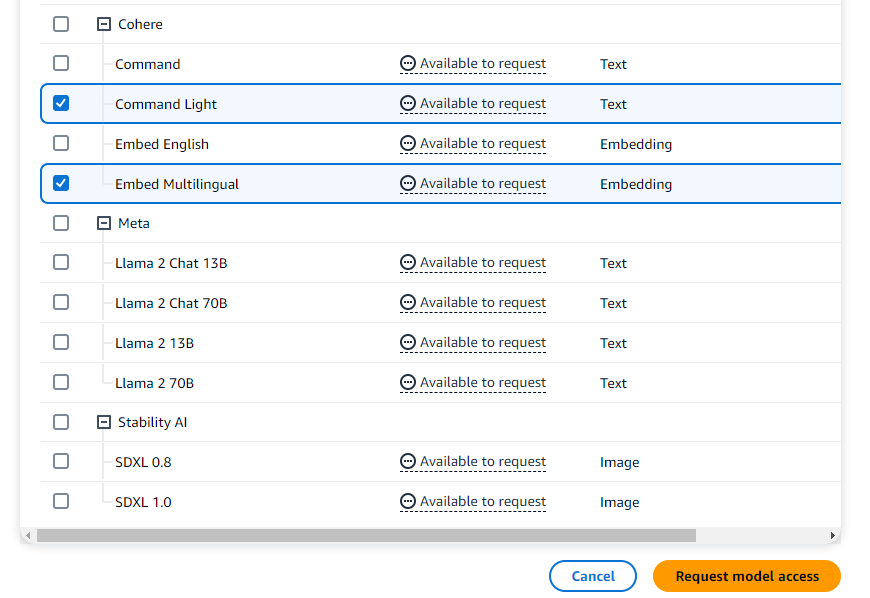Viewport: 870px width, 598px height.
Task: Tick the Llama 2 Chat 13B checkbox
Action: [x=61, y=262]
